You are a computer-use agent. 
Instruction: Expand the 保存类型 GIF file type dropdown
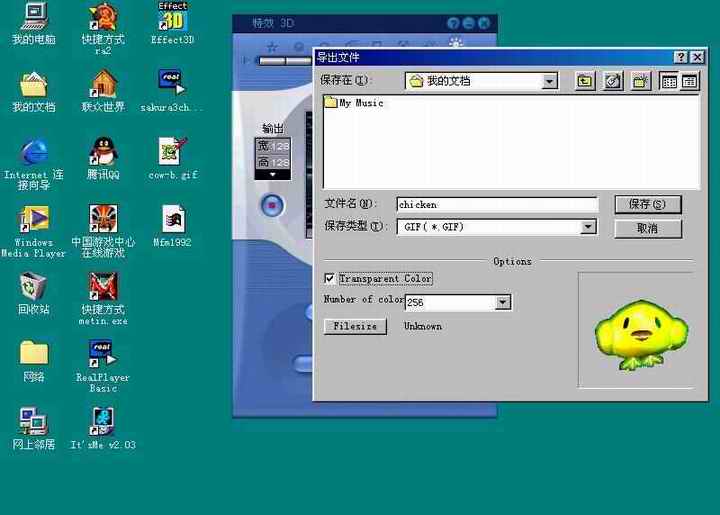point(588,227)
